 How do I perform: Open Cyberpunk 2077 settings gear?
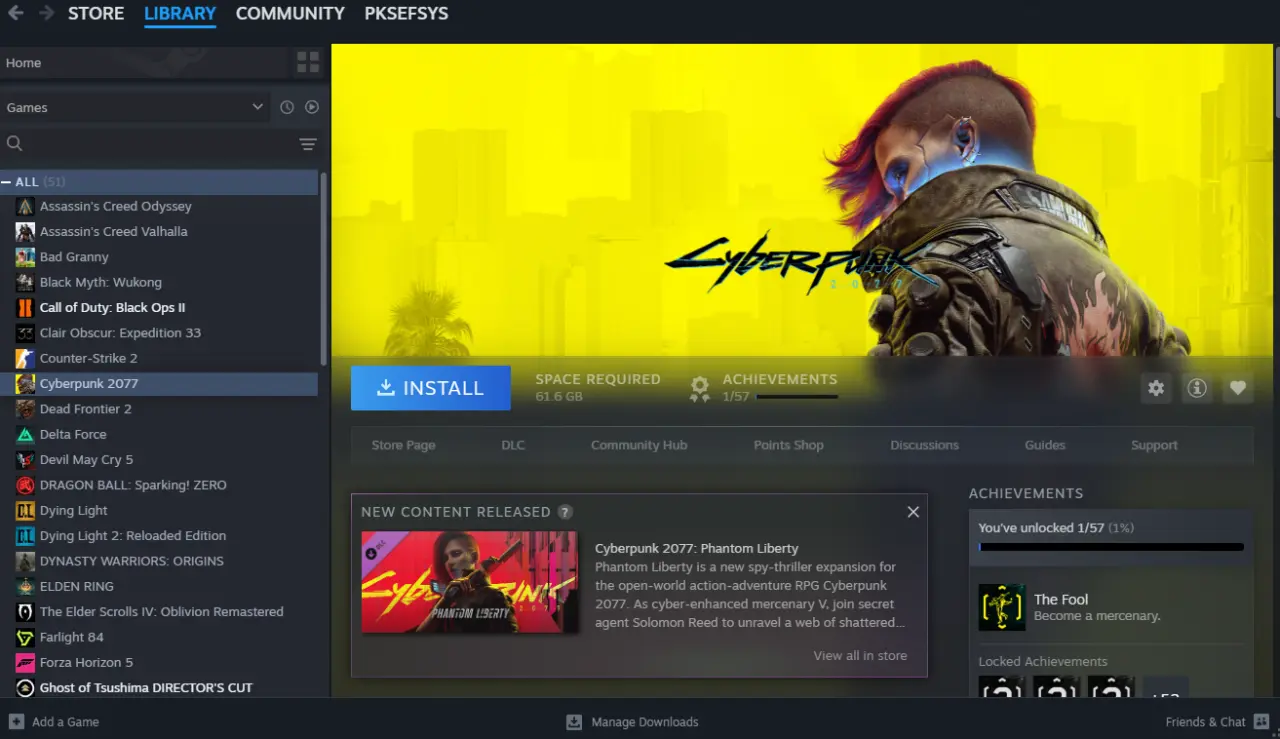[1157, 388]
